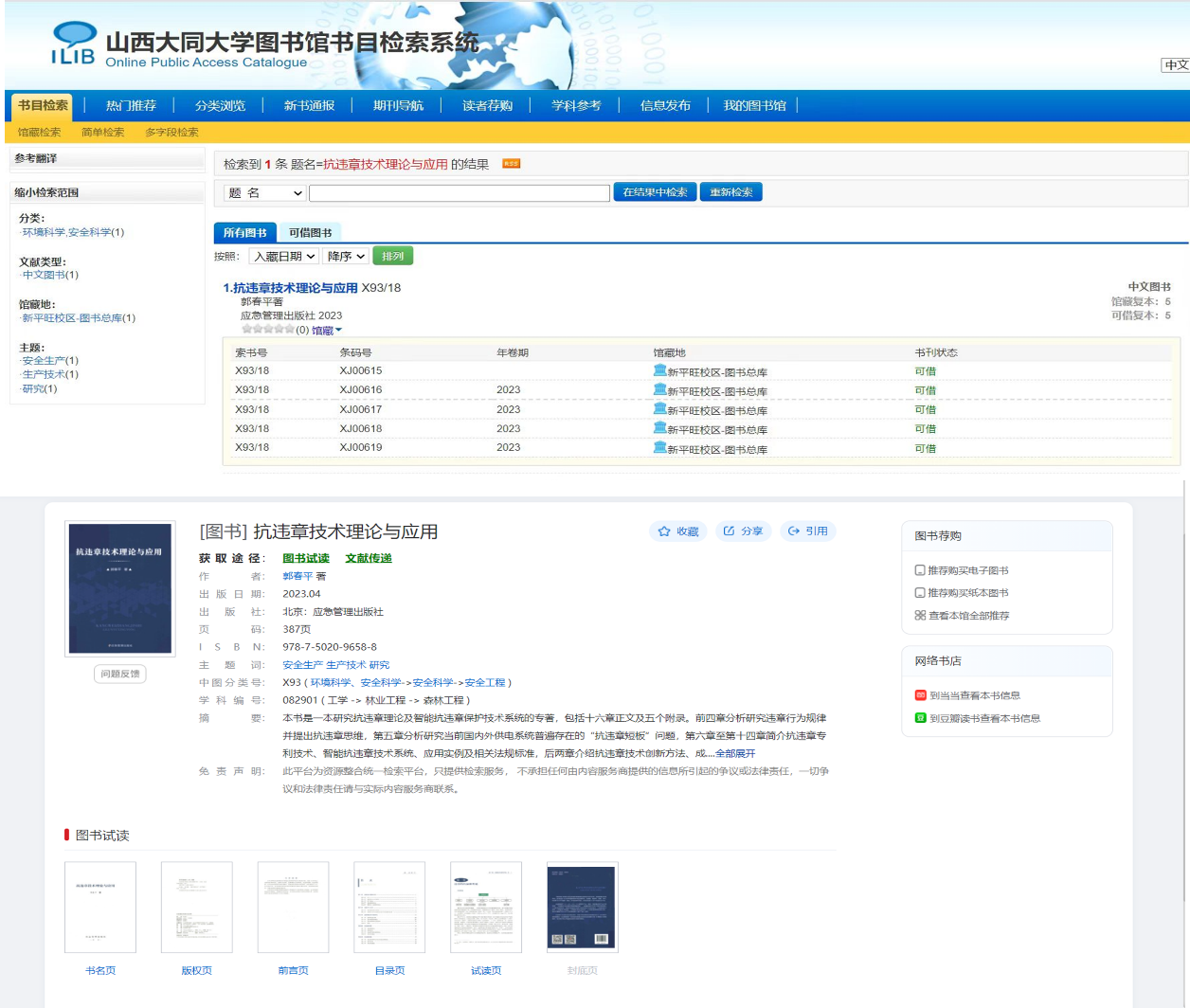Open the 信息发布 menu item
This screenshot has height=1008, width=1190.
pyautogui.click(x=665, y=105)
